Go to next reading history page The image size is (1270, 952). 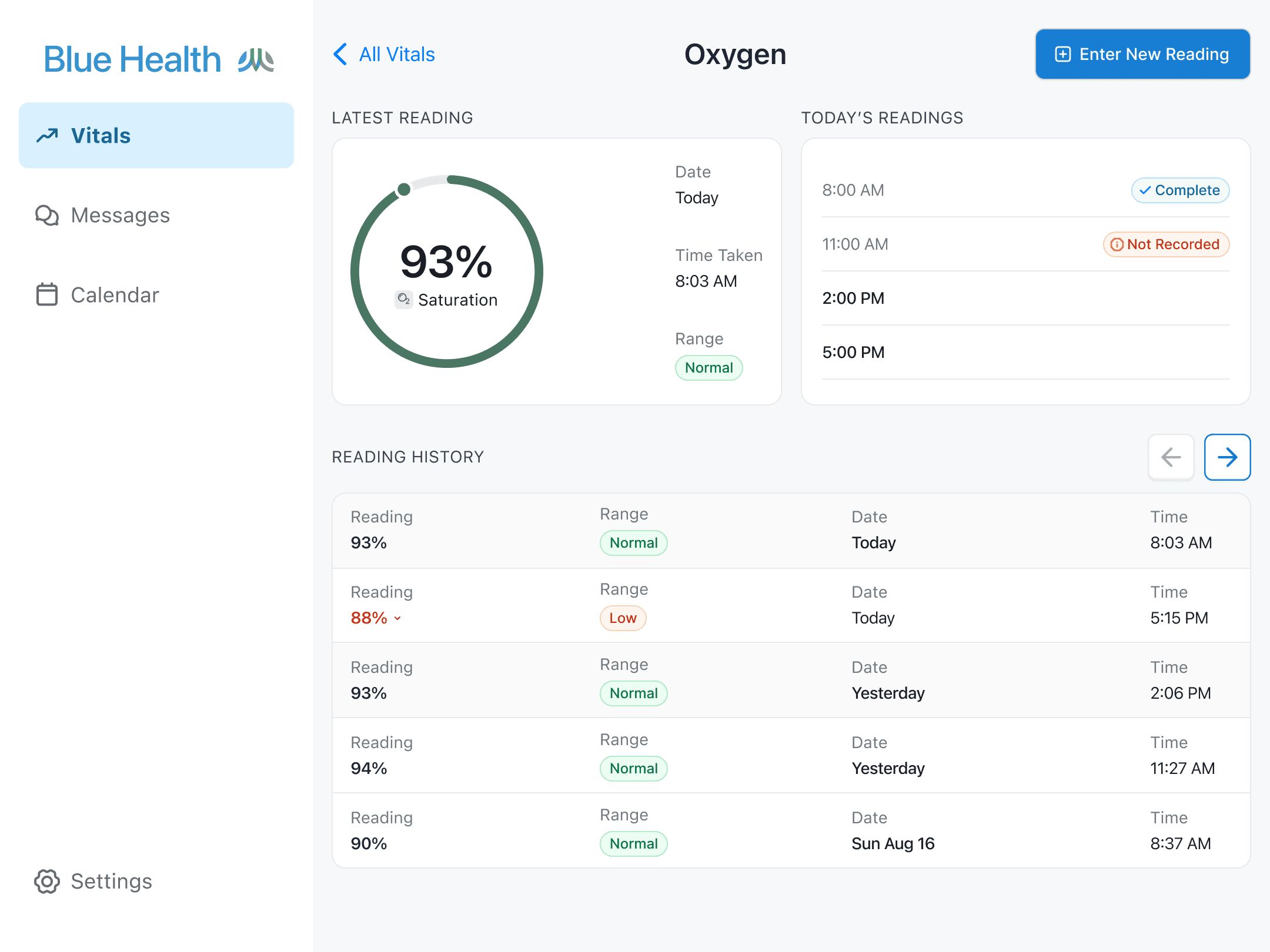pos(1227,457)
